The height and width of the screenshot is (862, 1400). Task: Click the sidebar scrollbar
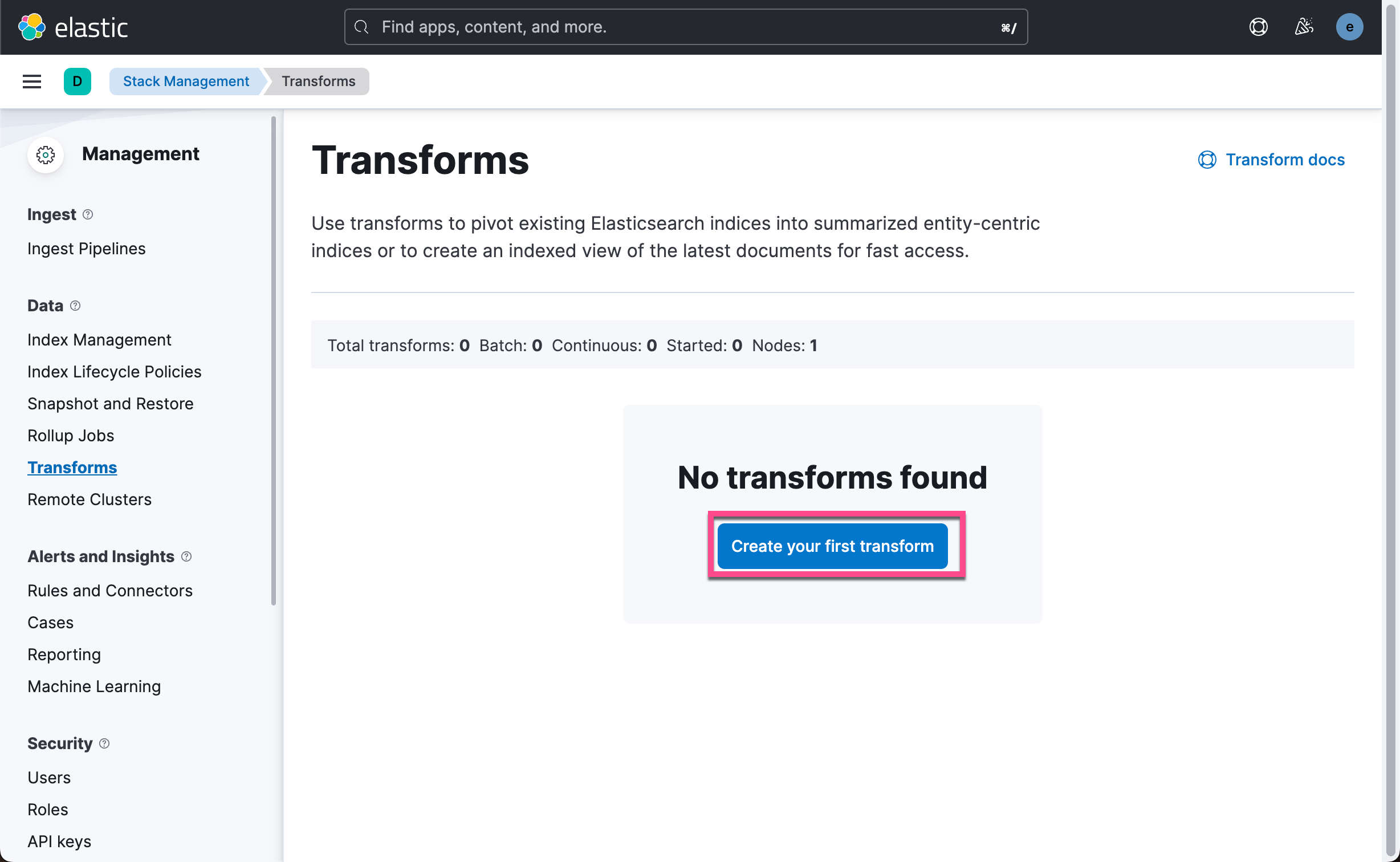(x=274, y=359)
